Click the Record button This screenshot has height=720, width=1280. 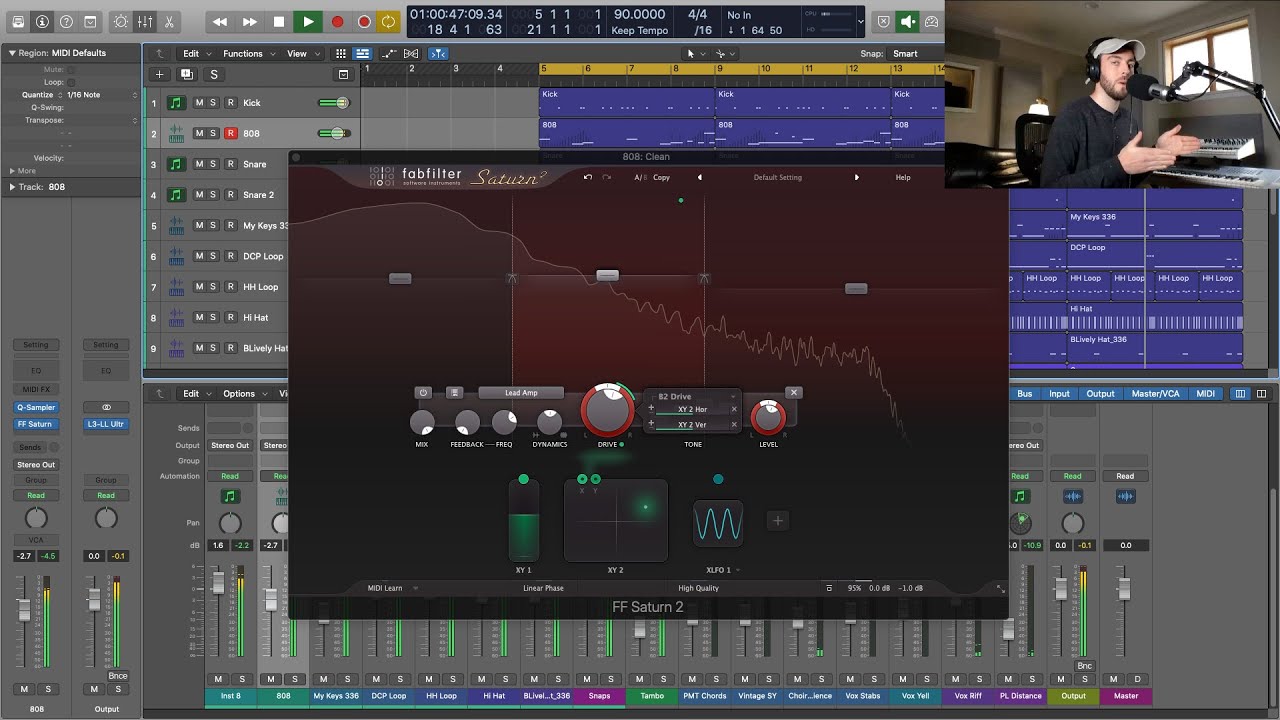(x=337, y=21)
